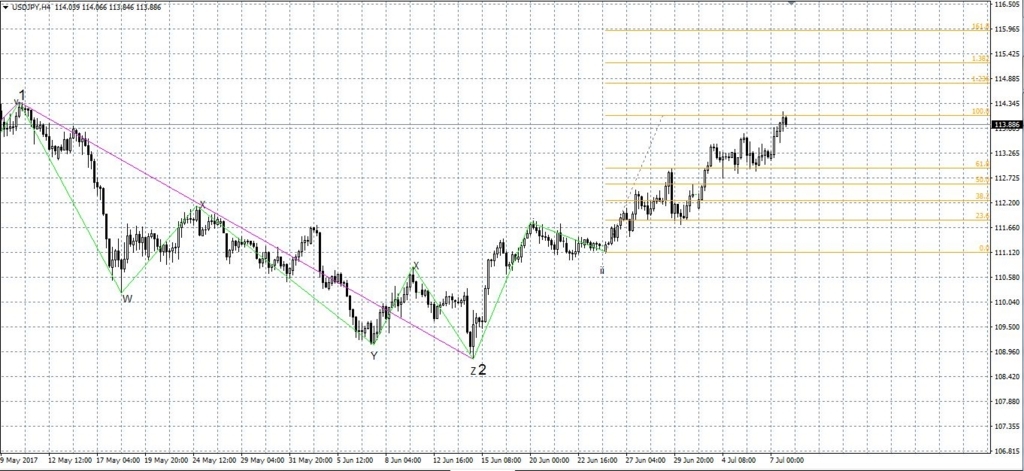Click the 108.420 price scale label
This screenshot has width=1024, height=471.
click(1008, 377)
